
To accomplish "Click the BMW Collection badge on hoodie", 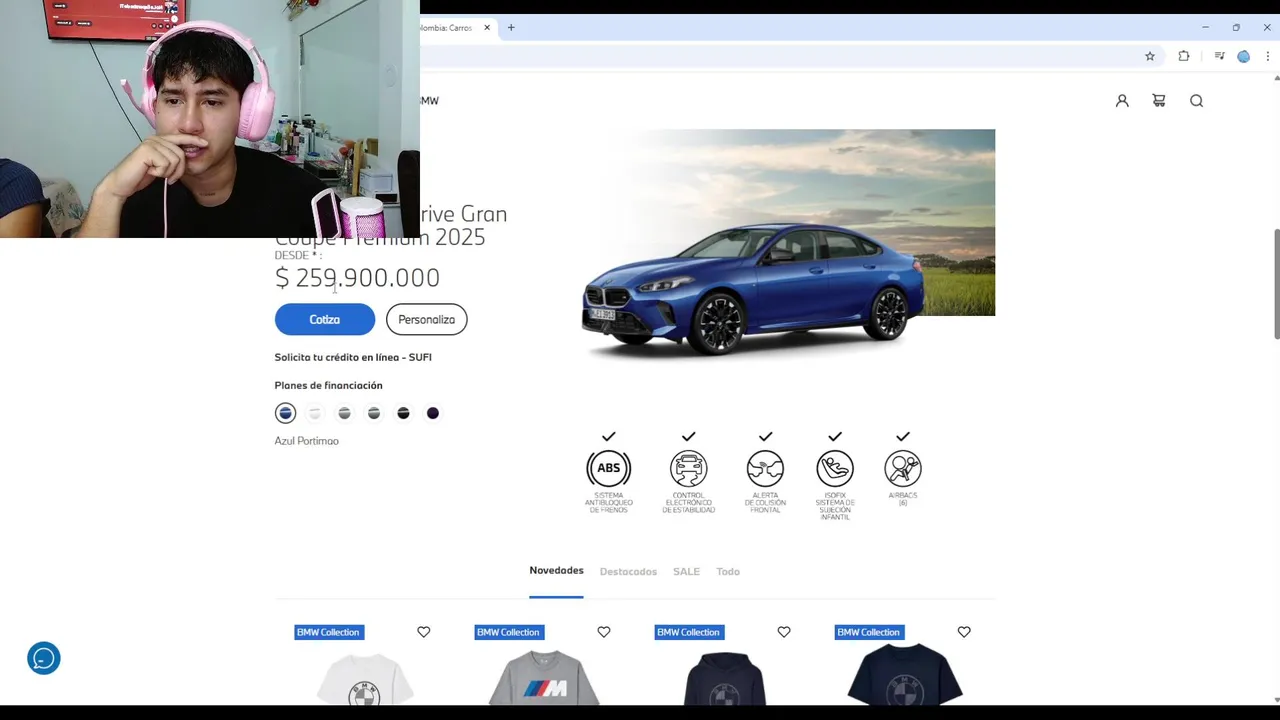I will 688,632.
